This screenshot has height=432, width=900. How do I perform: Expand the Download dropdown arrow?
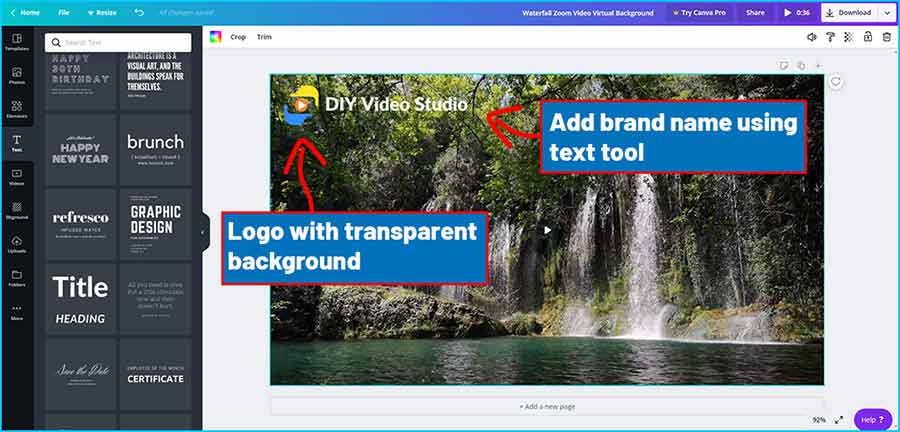887,13
